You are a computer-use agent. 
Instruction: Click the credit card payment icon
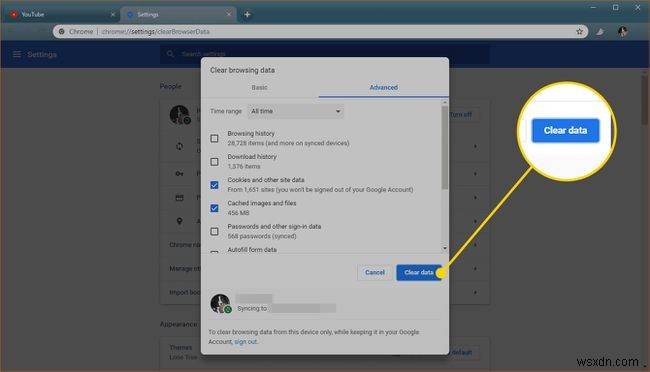click(x=179, y=198)
